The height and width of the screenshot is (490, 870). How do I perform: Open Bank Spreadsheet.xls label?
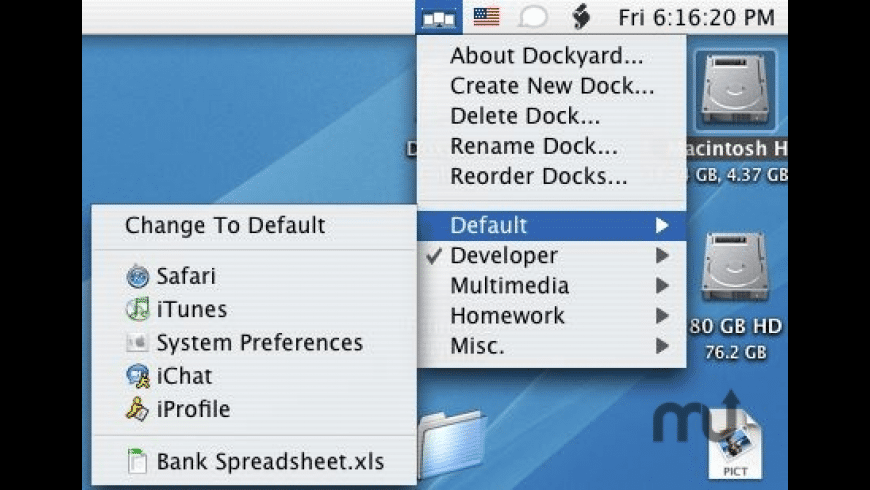(x=270, y=462)
